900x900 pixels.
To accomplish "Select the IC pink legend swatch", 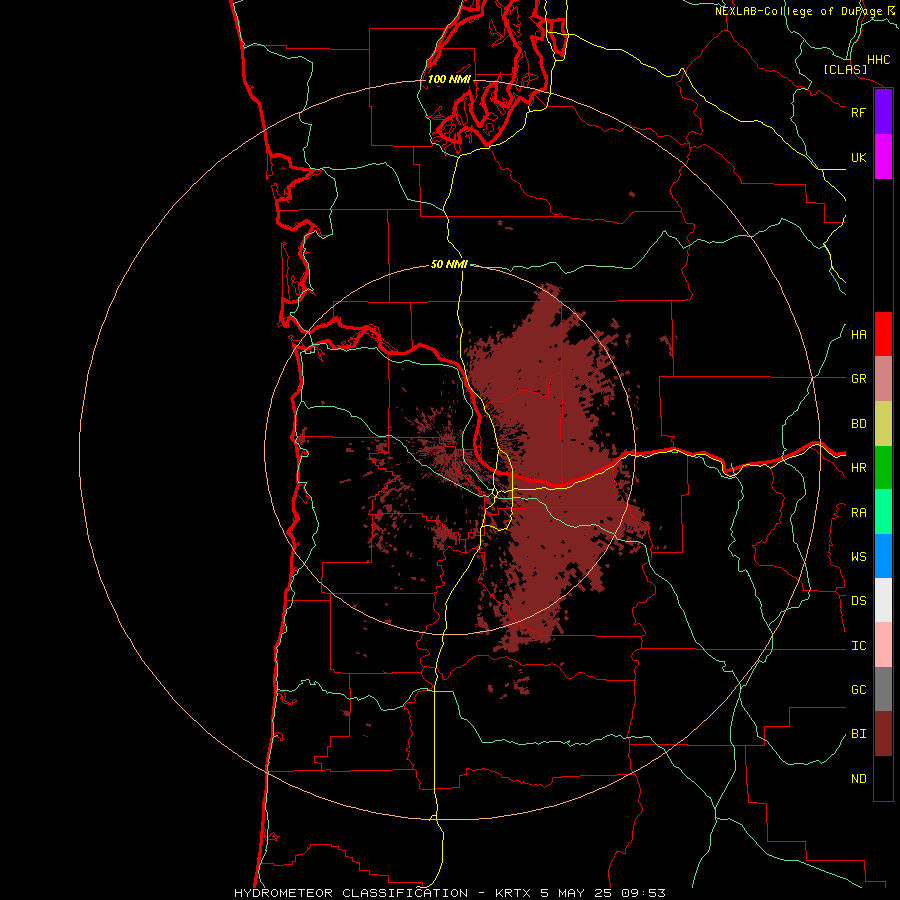I will pyautogui.click(x=883, y=645).
